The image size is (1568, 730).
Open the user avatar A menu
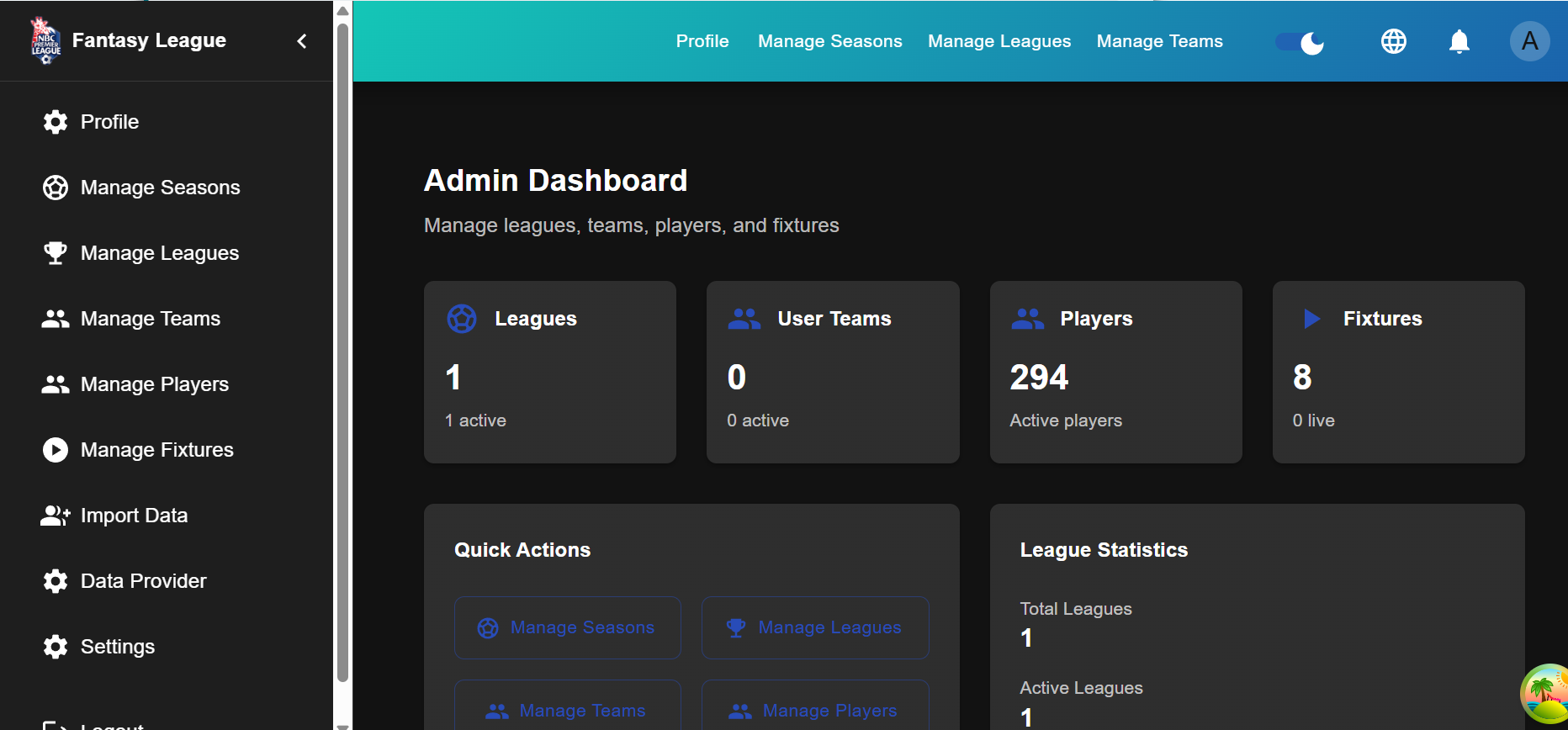pyautogui.click(x=1530, y=41)
